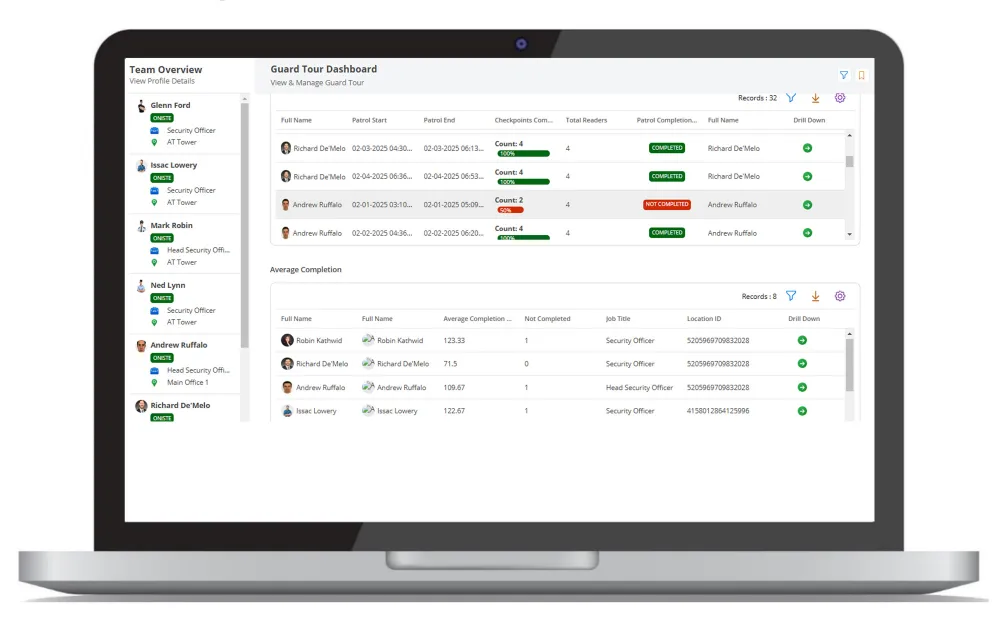Click the down arrow of the patrol table scrollbar

click(x=849, y=235)
